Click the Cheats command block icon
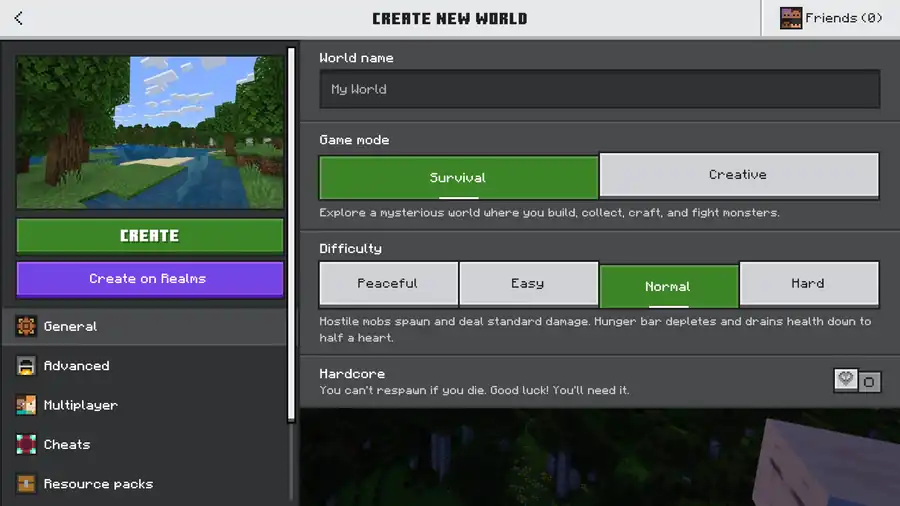Image resolution: width=900 pixels, height=506 pixels. click(26, 444)
